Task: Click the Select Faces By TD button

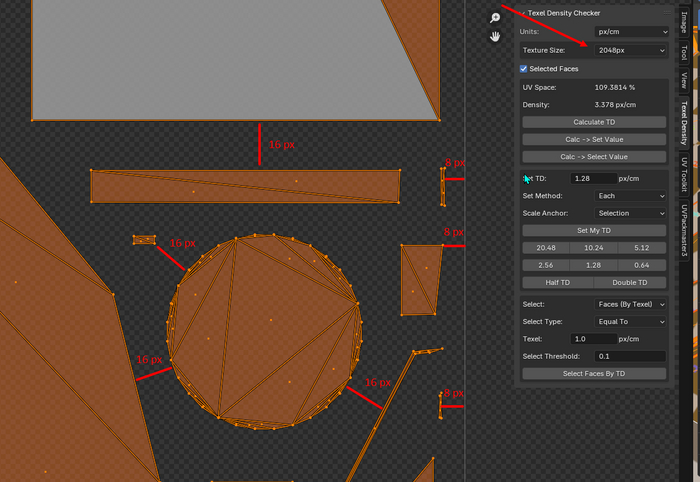Action: coord(594,373)
